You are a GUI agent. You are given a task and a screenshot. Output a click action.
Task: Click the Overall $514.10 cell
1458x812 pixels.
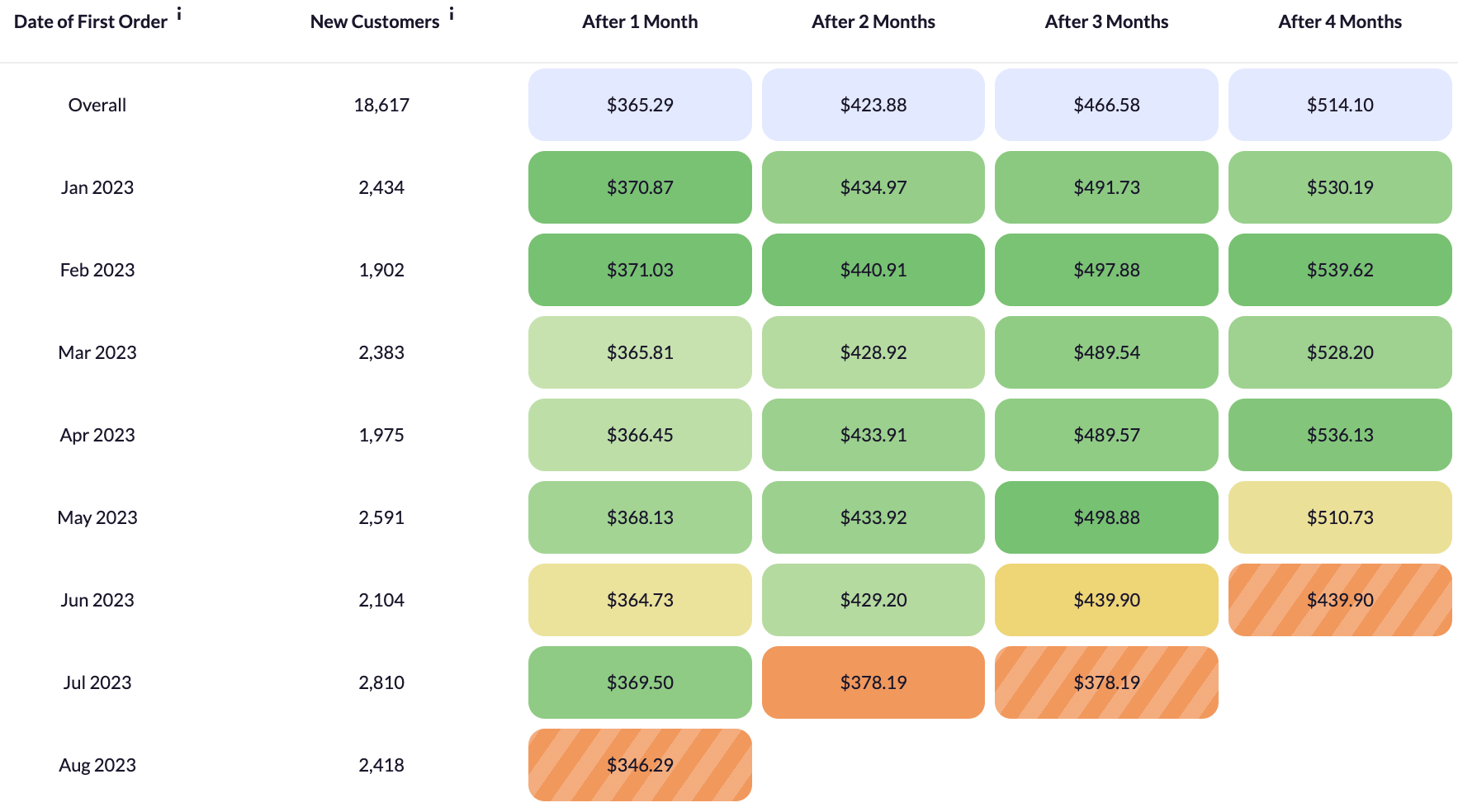(x=1340, y=105)
